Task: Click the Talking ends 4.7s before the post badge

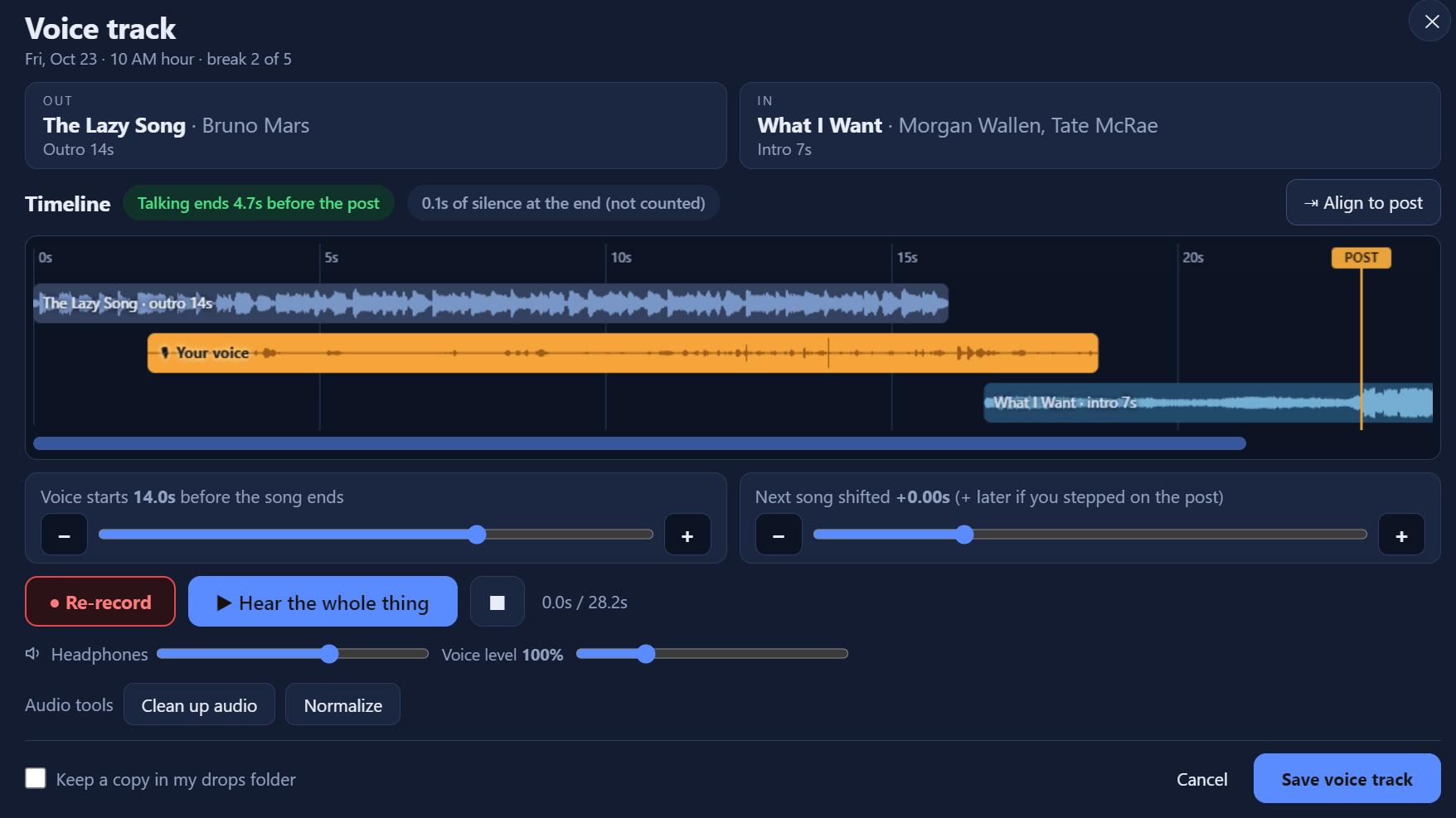Action: [258, 203]
